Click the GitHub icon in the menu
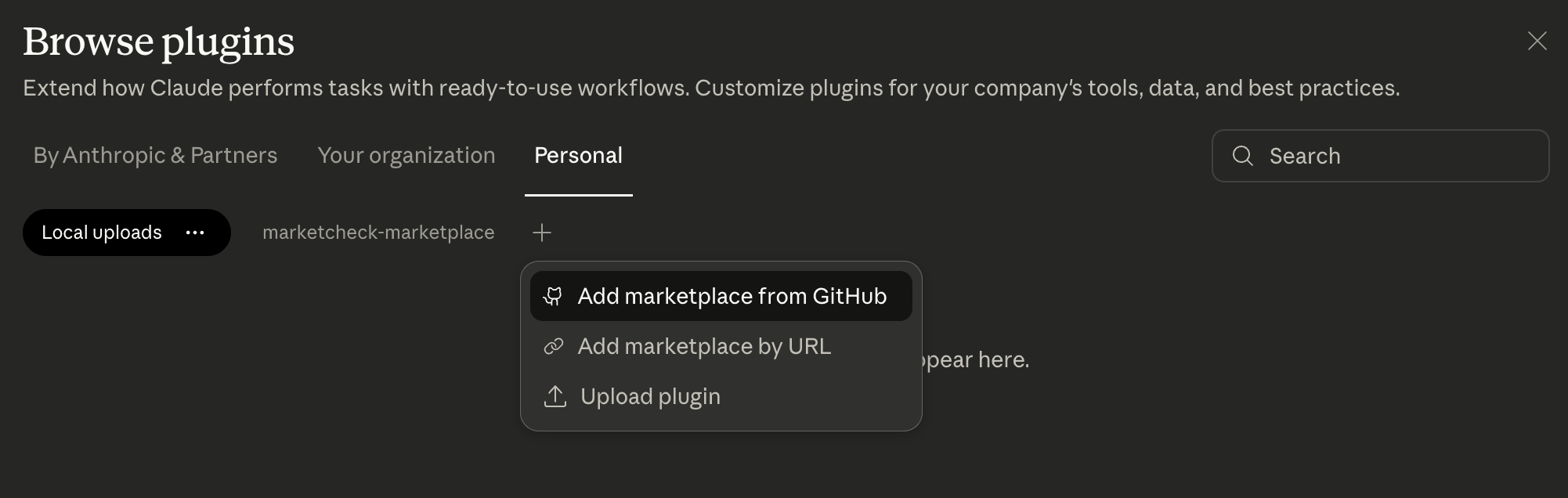 tap(554, 296)
